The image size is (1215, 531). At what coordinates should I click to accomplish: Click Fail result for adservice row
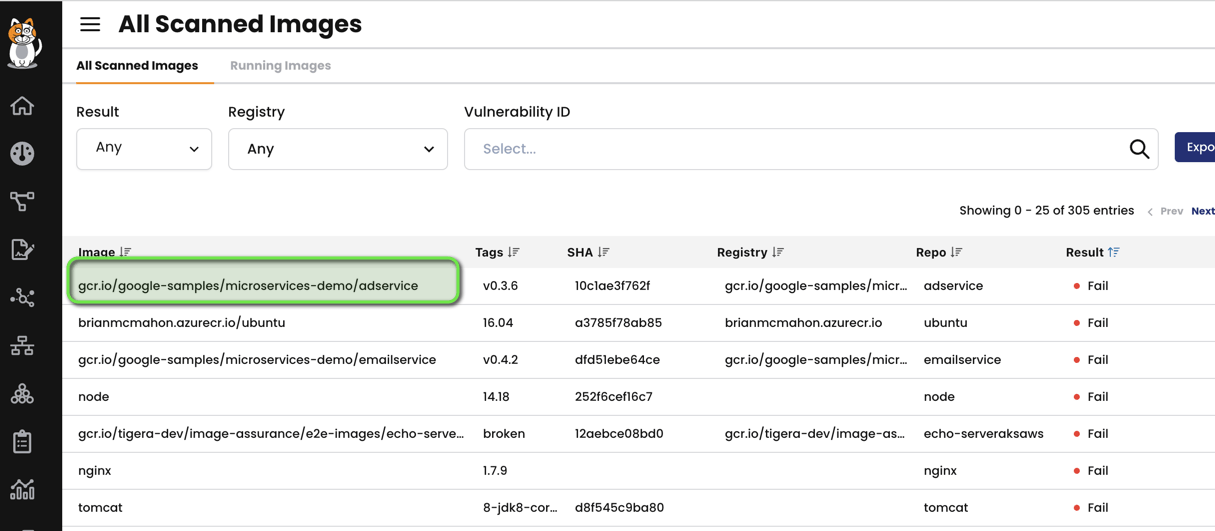point(1091,286)
